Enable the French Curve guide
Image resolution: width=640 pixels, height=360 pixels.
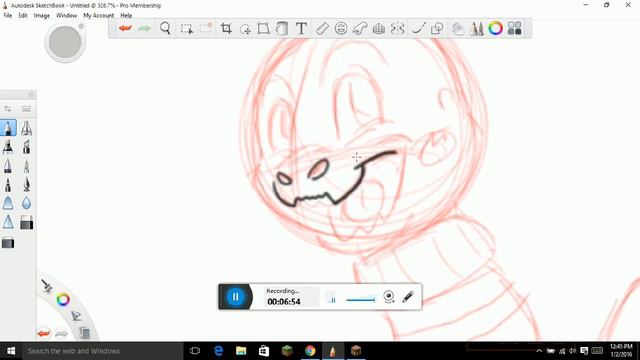(360, 29)
